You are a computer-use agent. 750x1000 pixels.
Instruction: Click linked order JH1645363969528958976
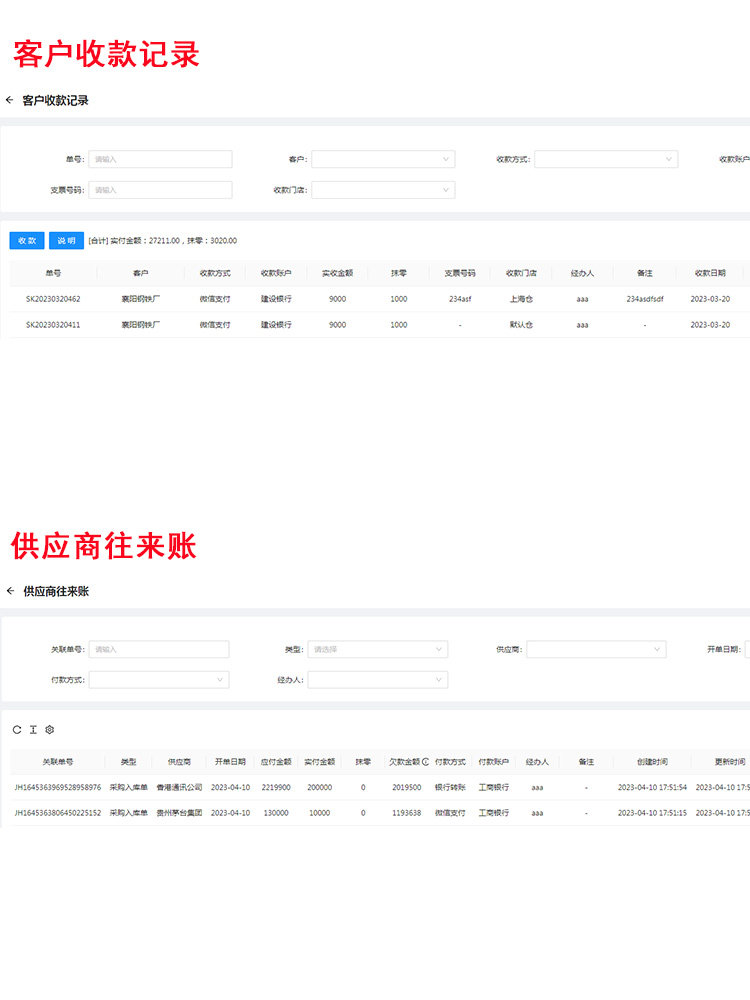click(x=58, y=788)
